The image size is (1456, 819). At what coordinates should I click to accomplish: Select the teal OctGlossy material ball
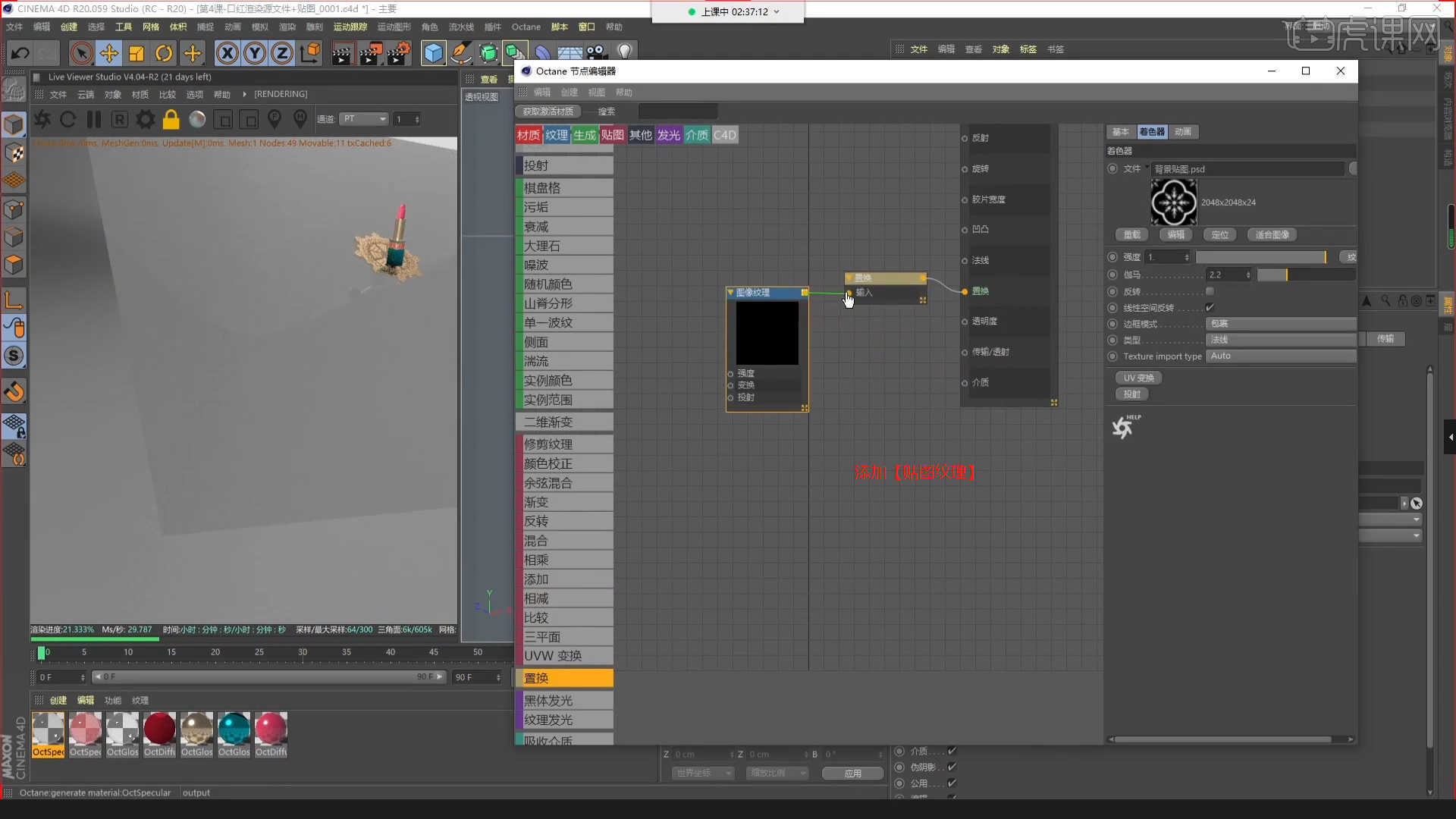tap(234, 729)
